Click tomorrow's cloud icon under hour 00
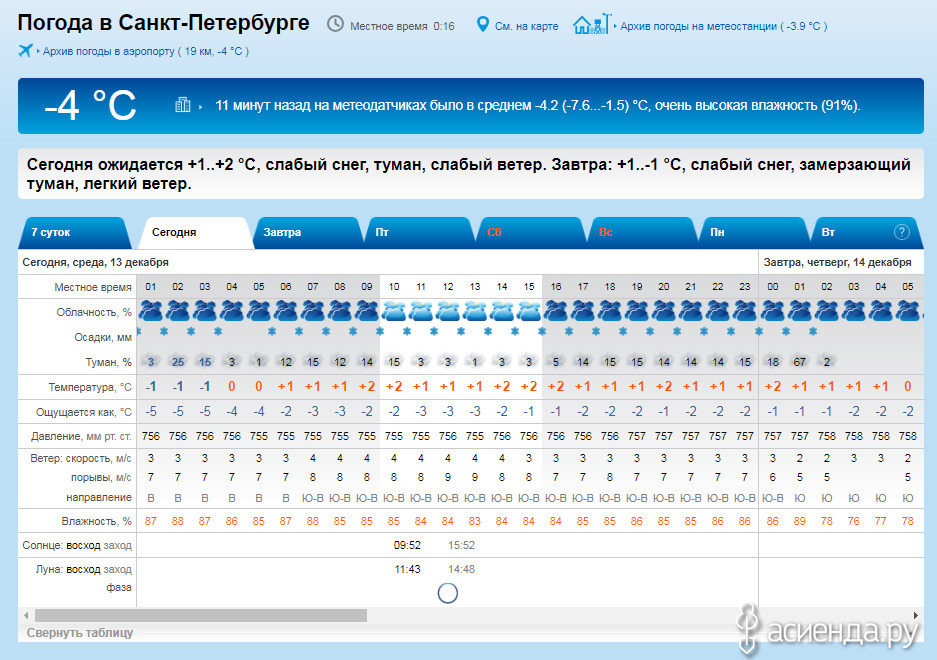This screenshot has height=660, width=937. tap(773, 311)
